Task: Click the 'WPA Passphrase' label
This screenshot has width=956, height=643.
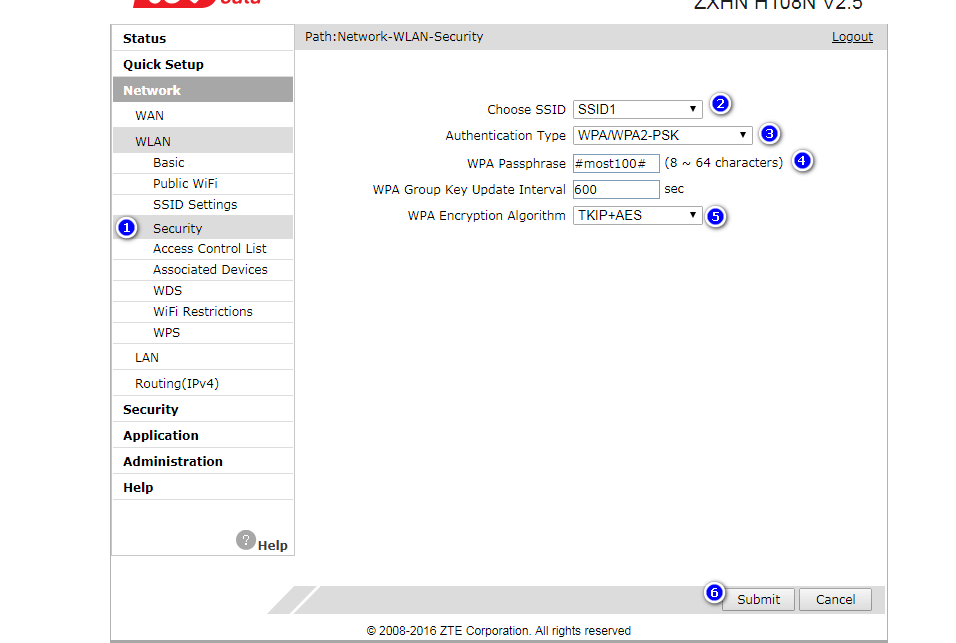Action: point(516,163)
